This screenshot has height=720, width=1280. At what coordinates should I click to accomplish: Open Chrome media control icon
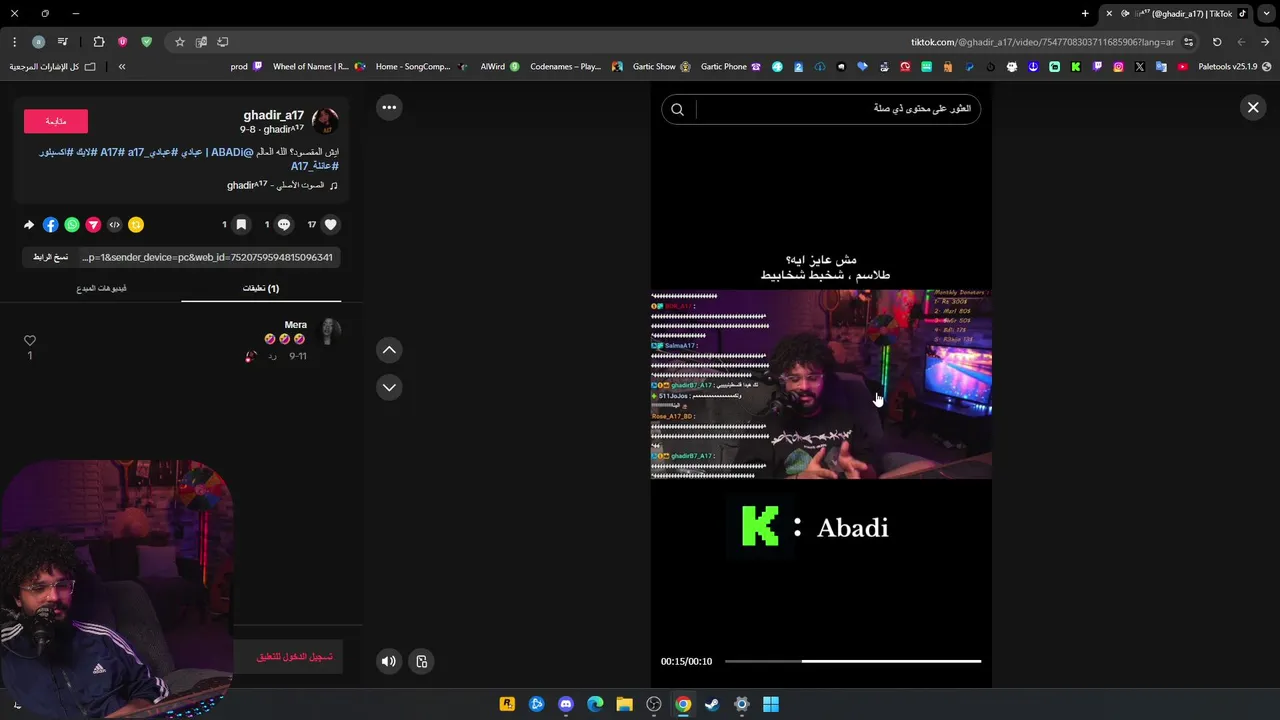(x=63, y=42)
